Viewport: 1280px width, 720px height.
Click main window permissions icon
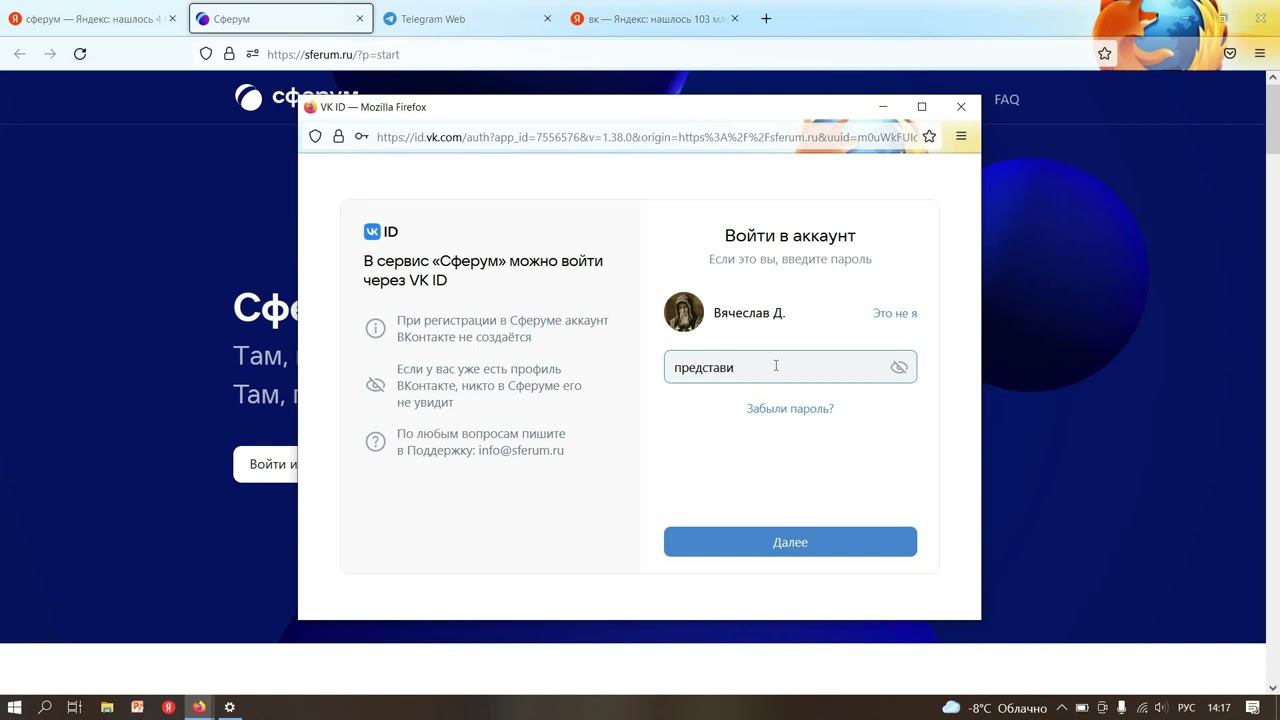[252, 54]
